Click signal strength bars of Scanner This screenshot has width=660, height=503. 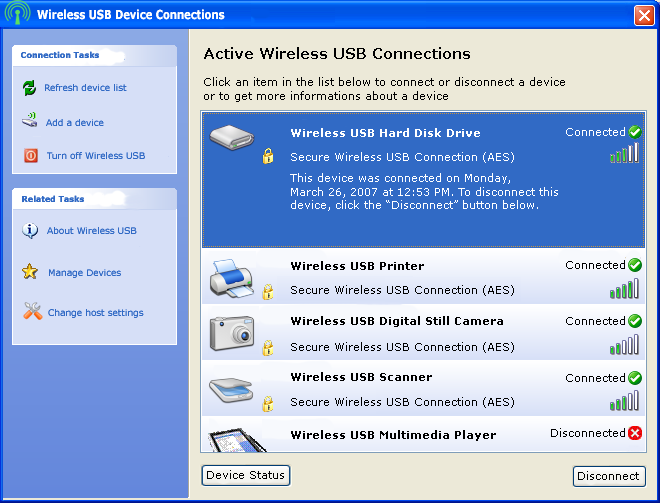[625, 400]
